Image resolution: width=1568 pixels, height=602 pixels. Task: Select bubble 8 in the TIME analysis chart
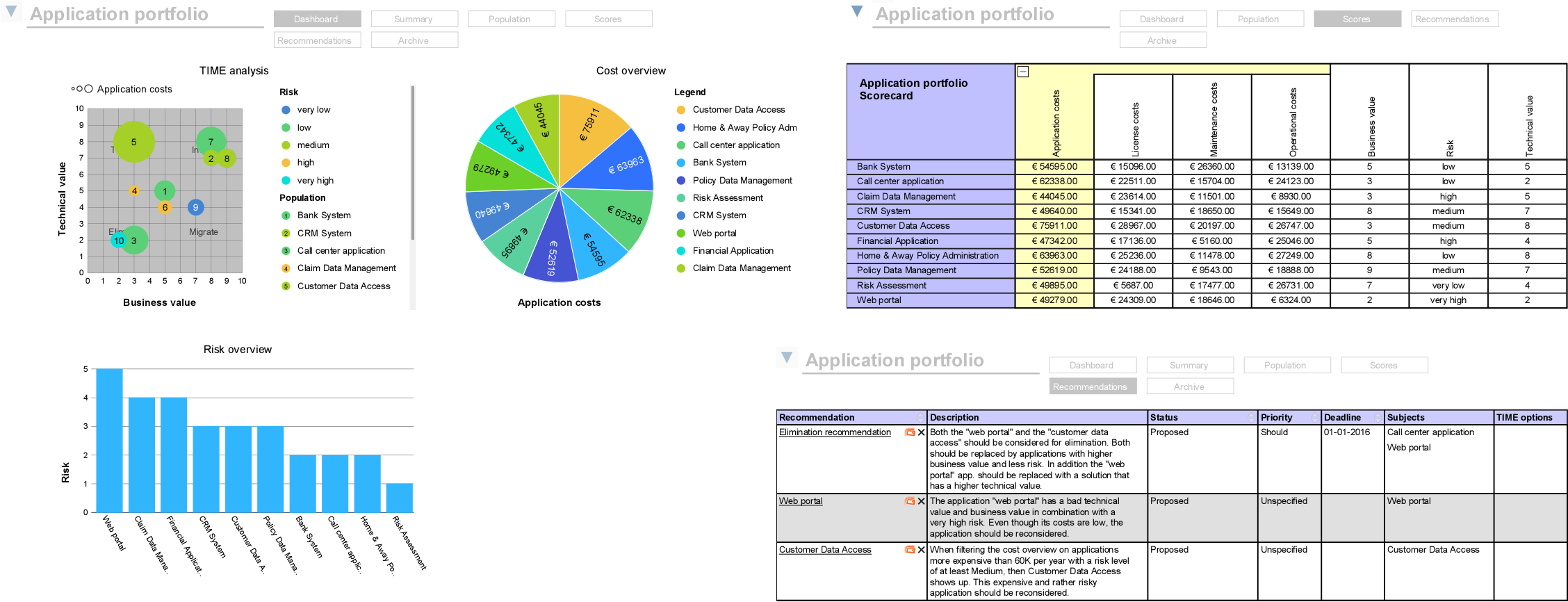pyautogui.click(x=227, y=158)
